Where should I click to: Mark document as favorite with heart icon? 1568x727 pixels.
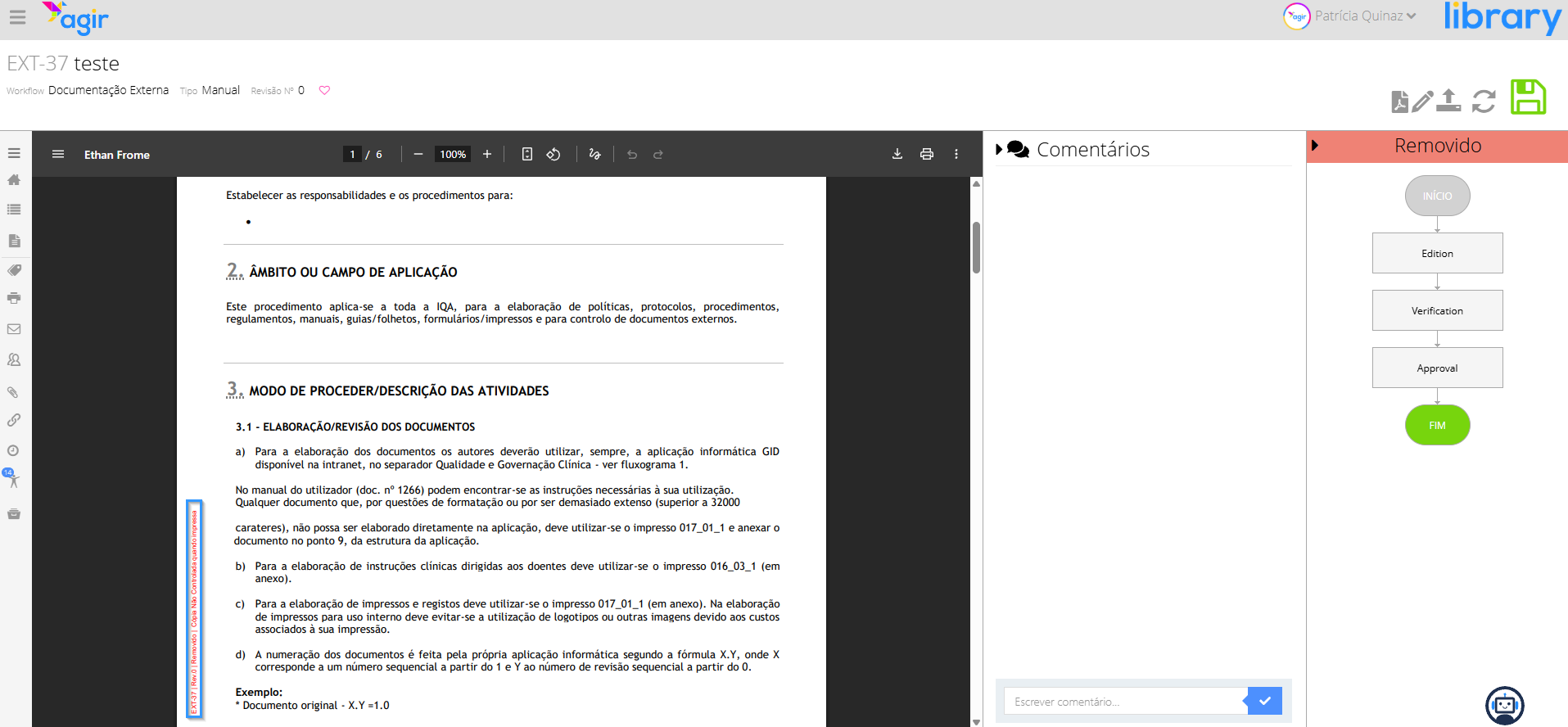point(324,90)
